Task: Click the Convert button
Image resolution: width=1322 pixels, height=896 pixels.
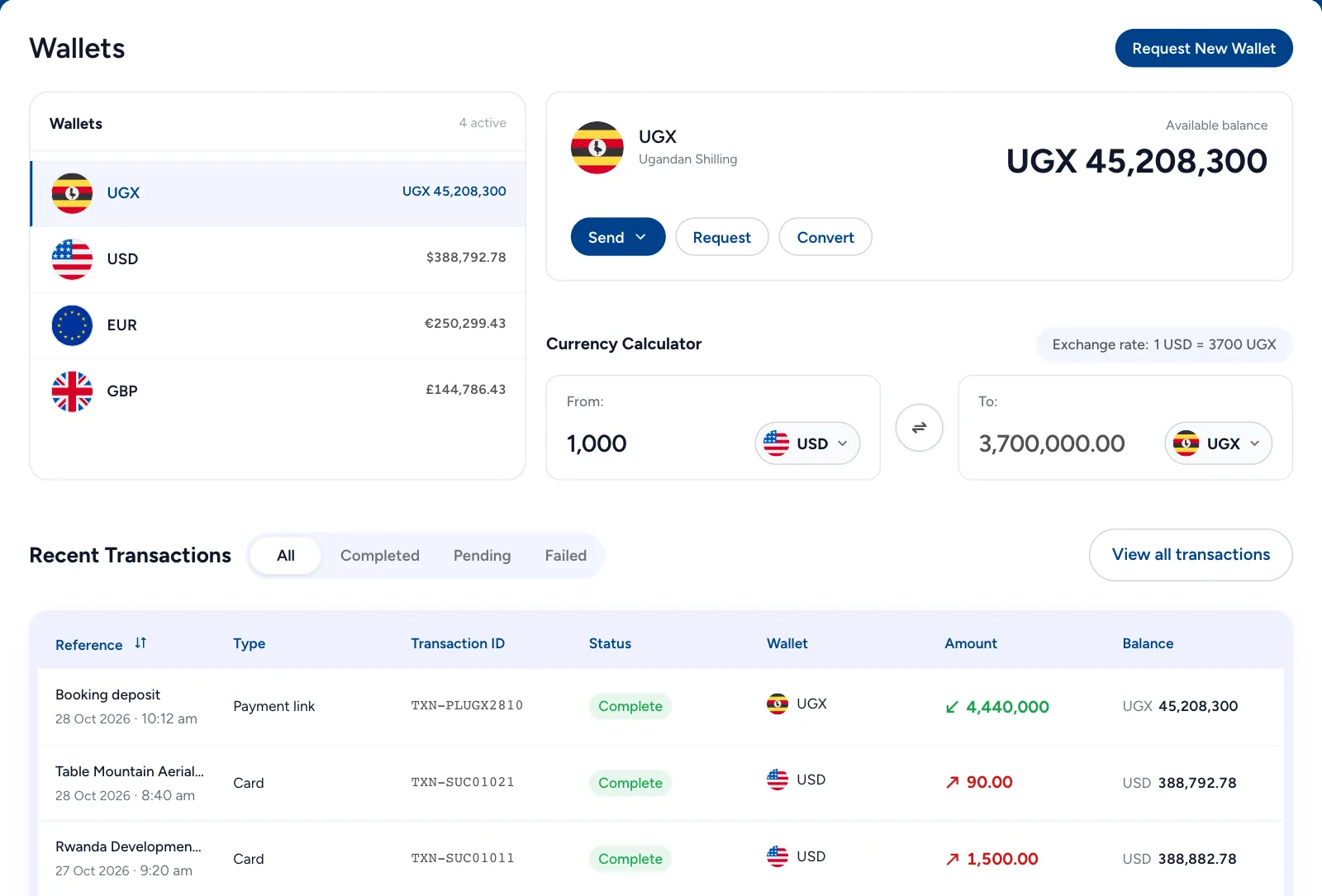Action: [825, 237]
